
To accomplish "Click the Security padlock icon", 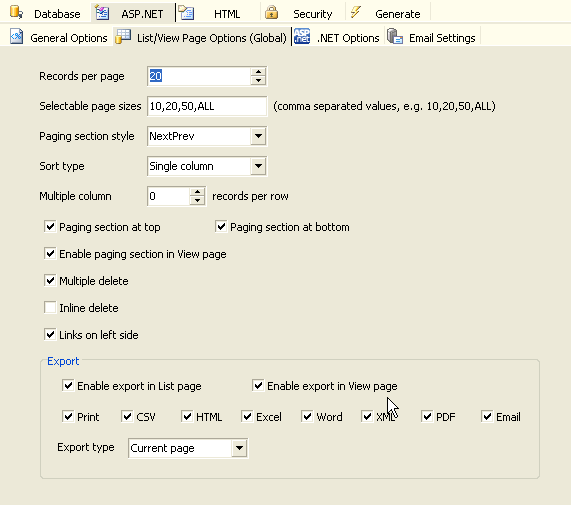I will (x=271, y=12).
